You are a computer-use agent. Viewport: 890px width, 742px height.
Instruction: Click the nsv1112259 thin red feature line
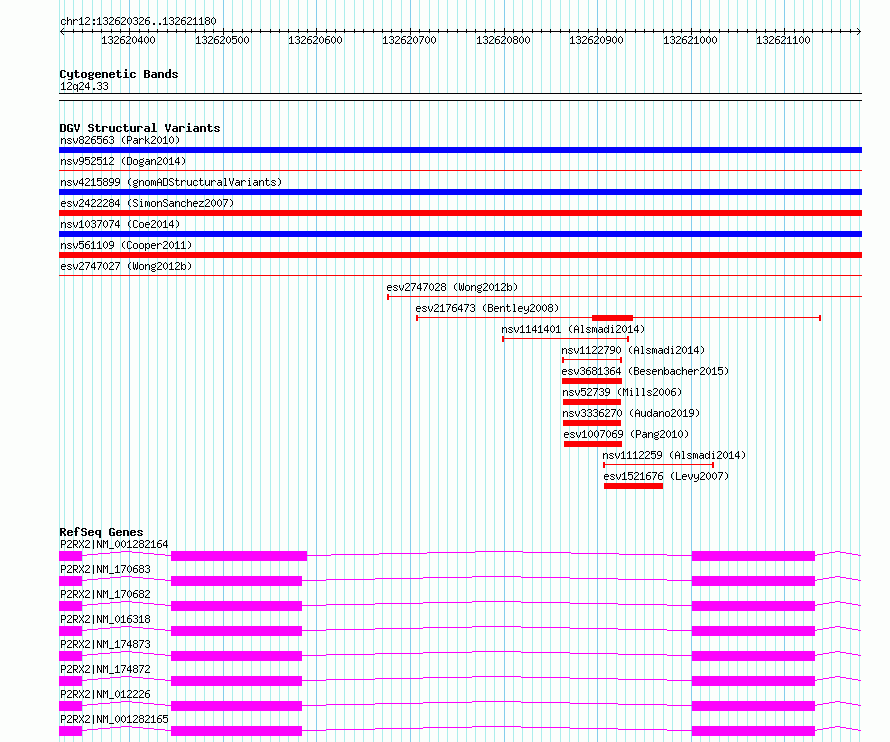pyautogui.click(x=658, y=465)
